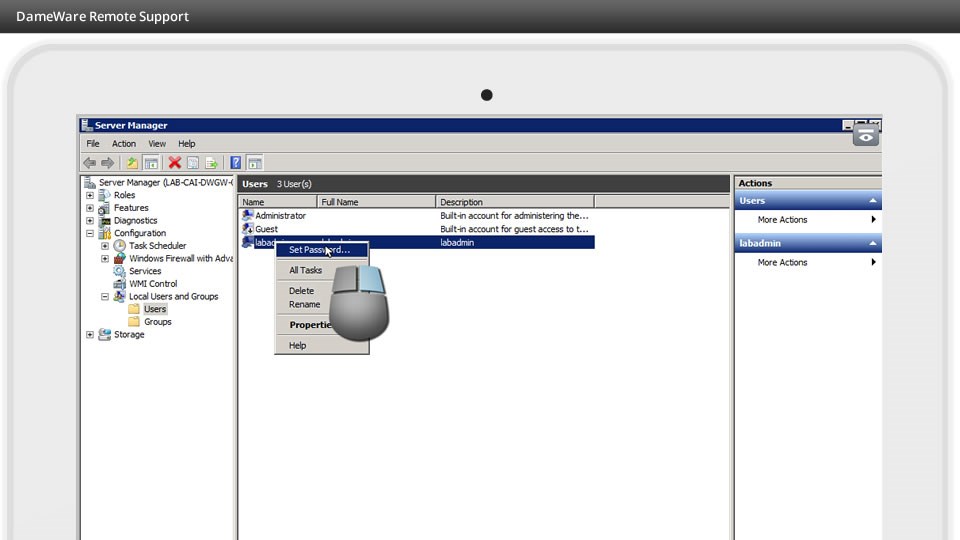Image resolution: width=960 pixels, height=540 pixels.
Task: Toggle the Show/Hide action pane icon
Action: [x=255, y=163]
